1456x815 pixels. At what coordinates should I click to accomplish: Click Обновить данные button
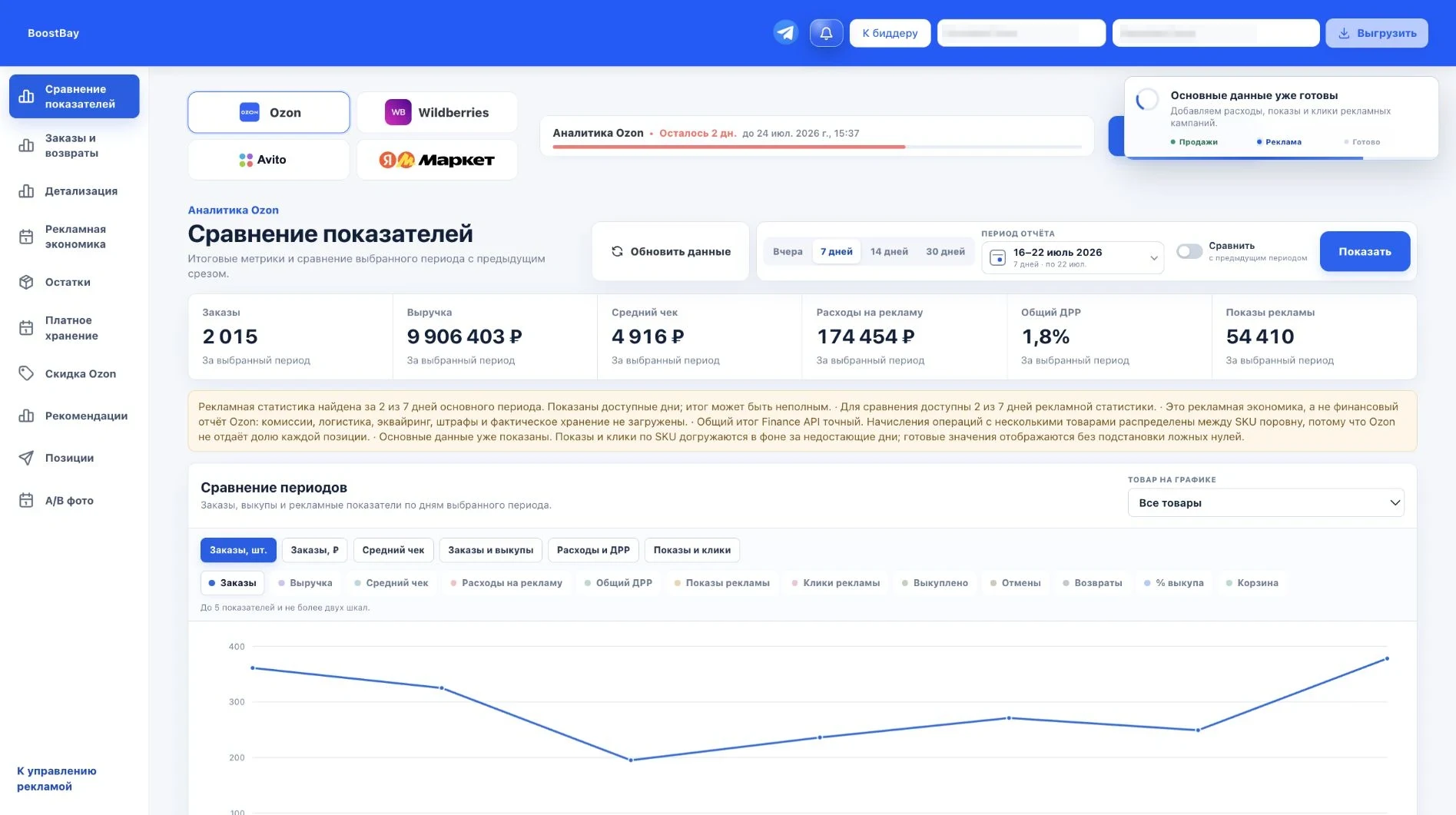tap(671, 251)
